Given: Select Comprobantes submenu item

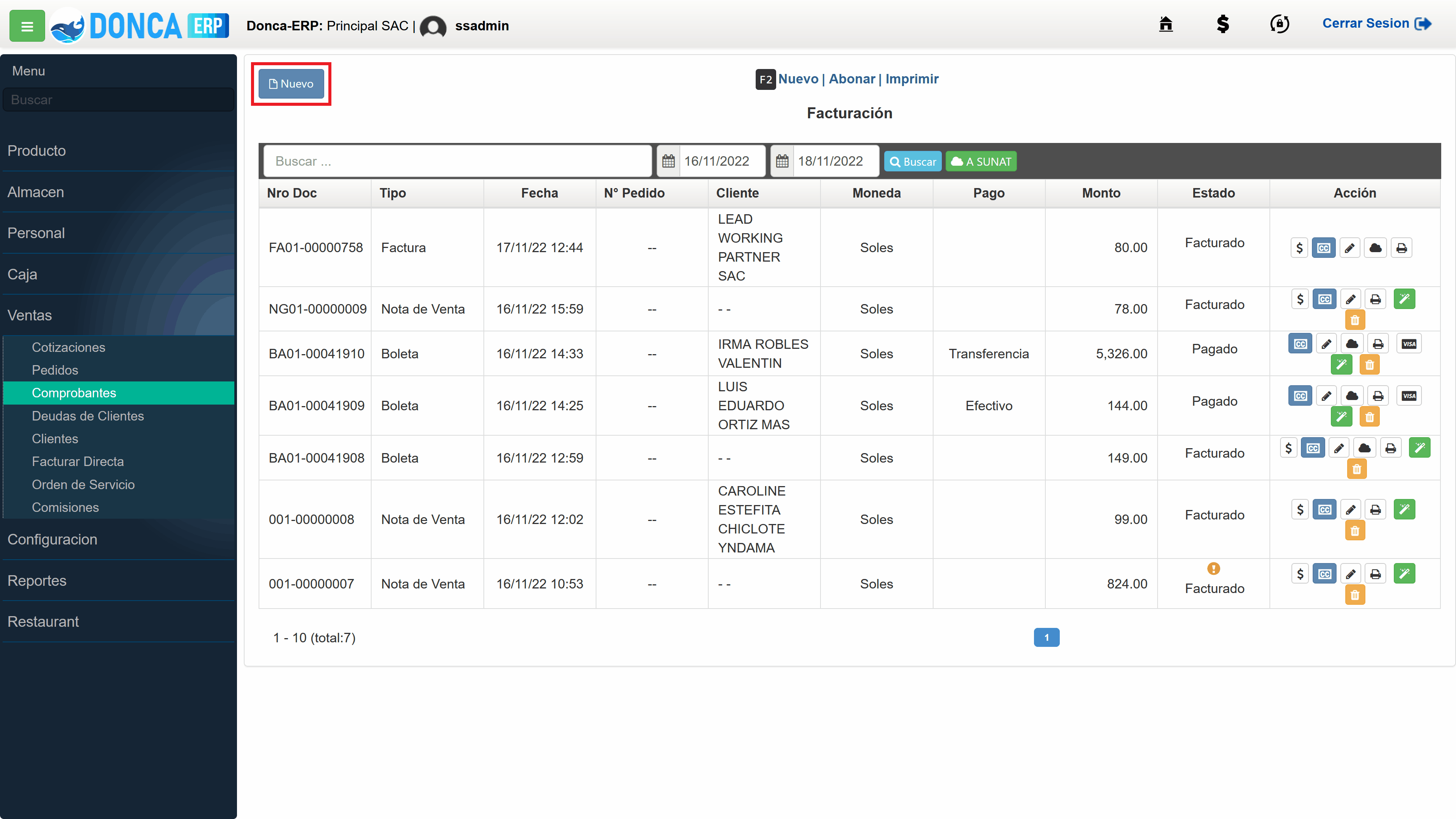Looking at the screenshot, I should click(x=119, y=393).
